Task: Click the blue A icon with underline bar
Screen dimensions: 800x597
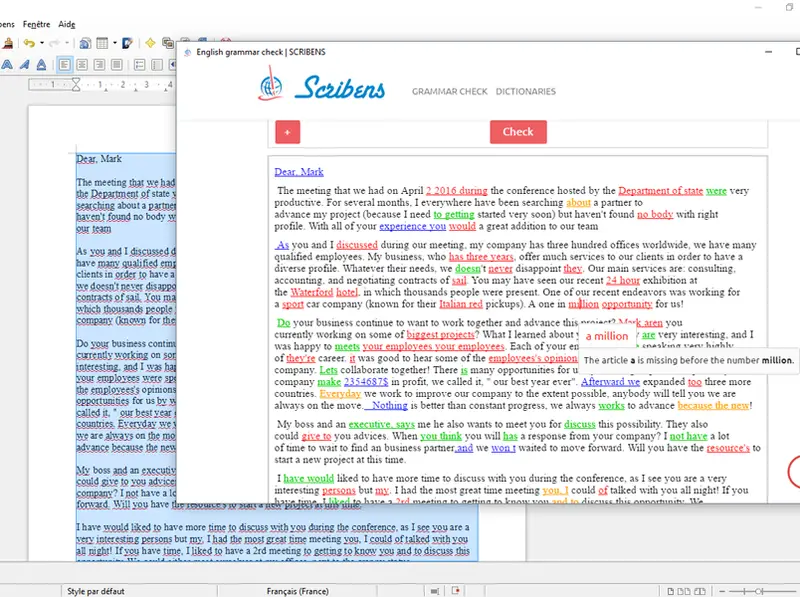Action: tap(41, 65)
